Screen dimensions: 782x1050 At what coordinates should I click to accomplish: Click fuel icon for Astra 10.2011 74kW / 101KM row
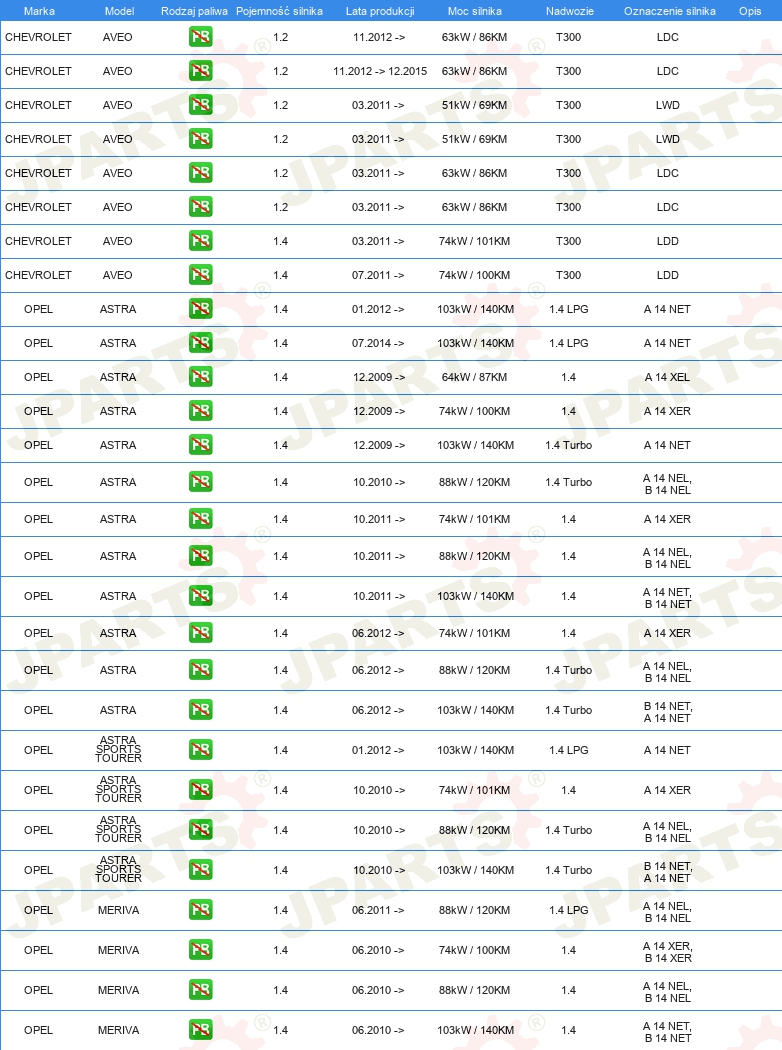[200, 518]
